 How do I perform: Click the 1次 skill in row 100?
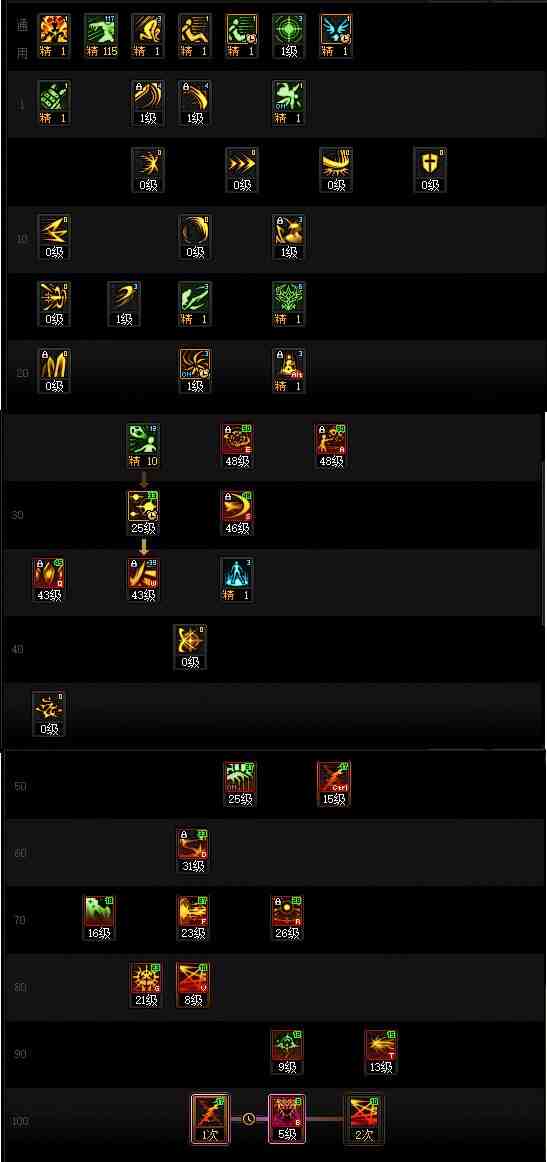210,1119
